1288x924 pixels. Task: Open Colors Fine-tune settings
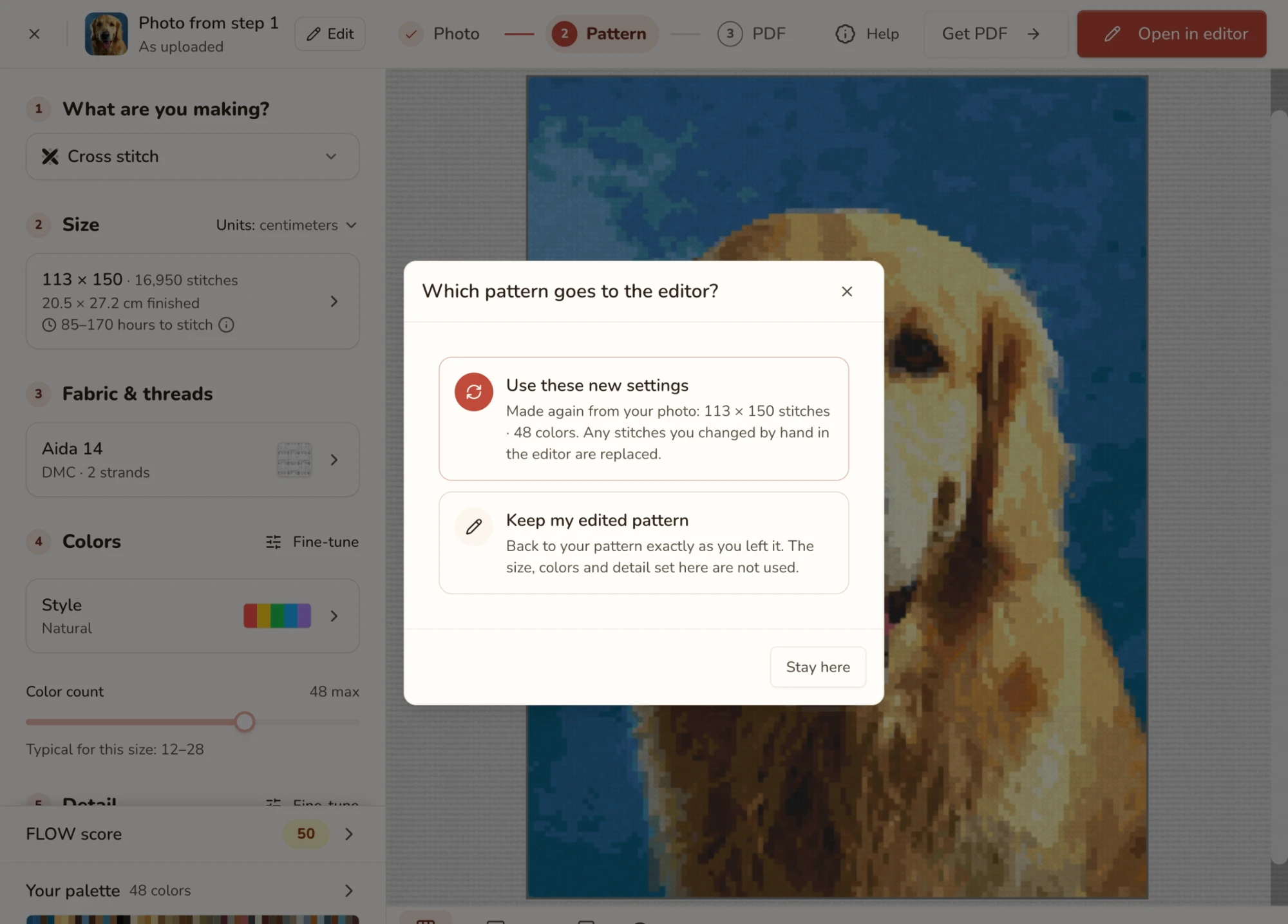312,542
